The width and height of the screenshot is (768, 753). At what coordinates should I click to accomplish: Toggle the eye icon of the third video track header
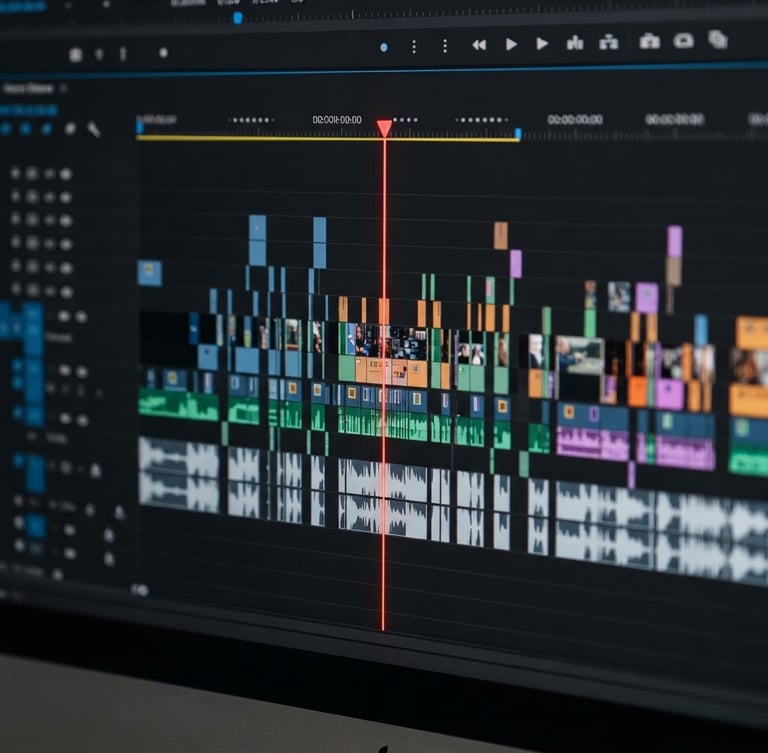point(66,220)
